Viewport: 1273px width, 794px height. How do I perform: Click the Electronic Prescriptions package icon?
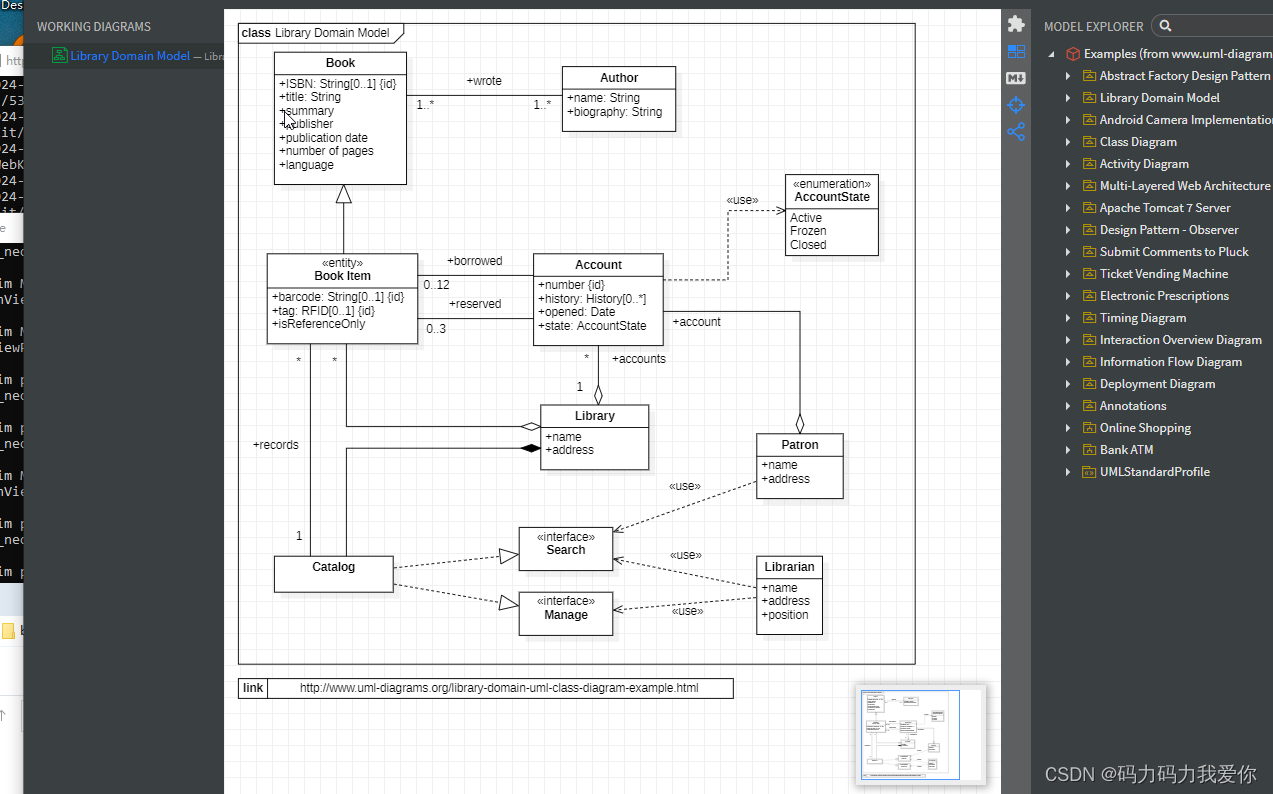pyautogui.click(x=1089, y=296)
